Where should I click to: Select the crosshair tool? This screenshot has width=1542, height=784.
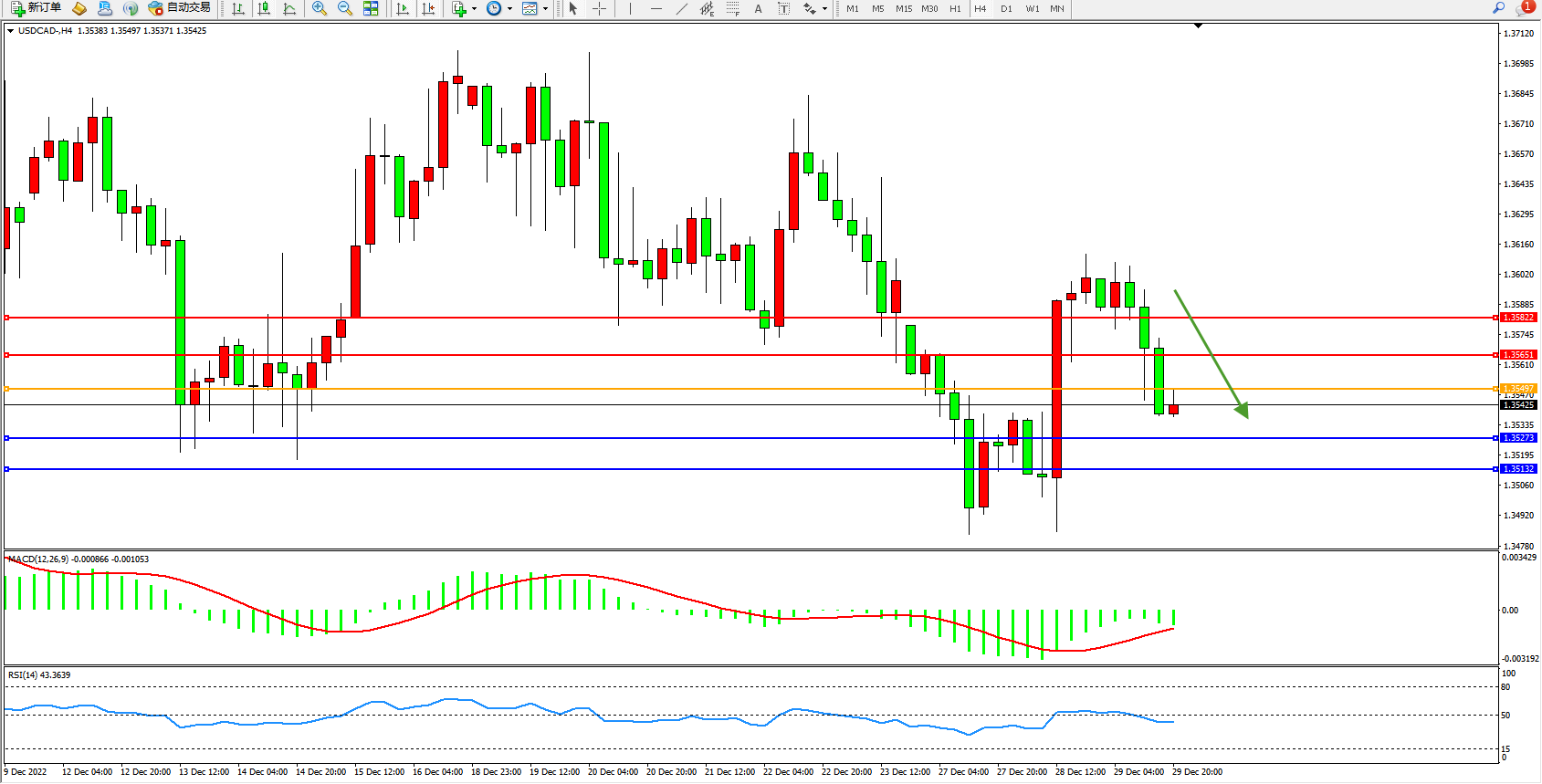599,8
